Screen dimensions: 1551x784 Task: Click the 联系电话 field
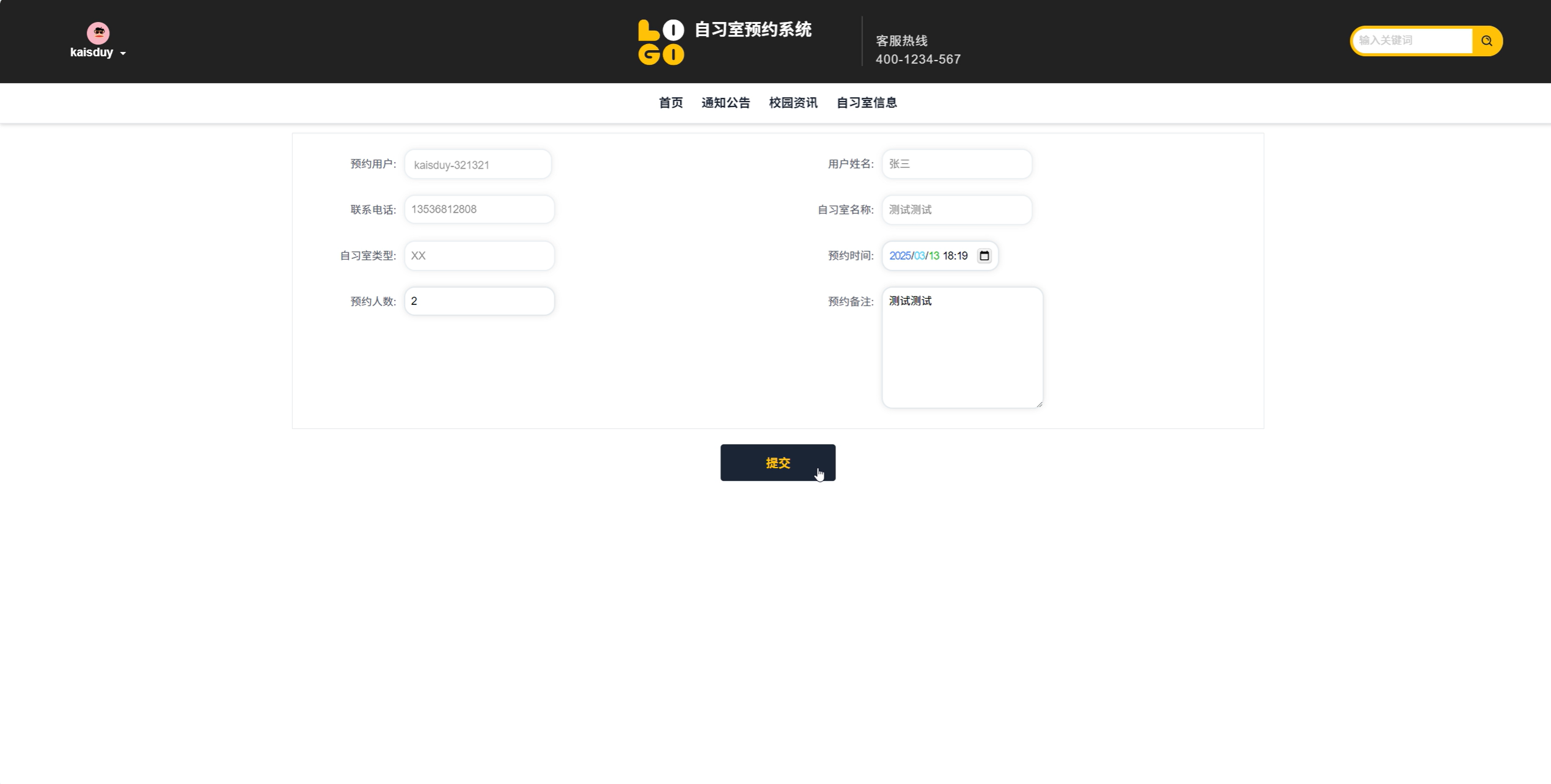click(479, 210)
